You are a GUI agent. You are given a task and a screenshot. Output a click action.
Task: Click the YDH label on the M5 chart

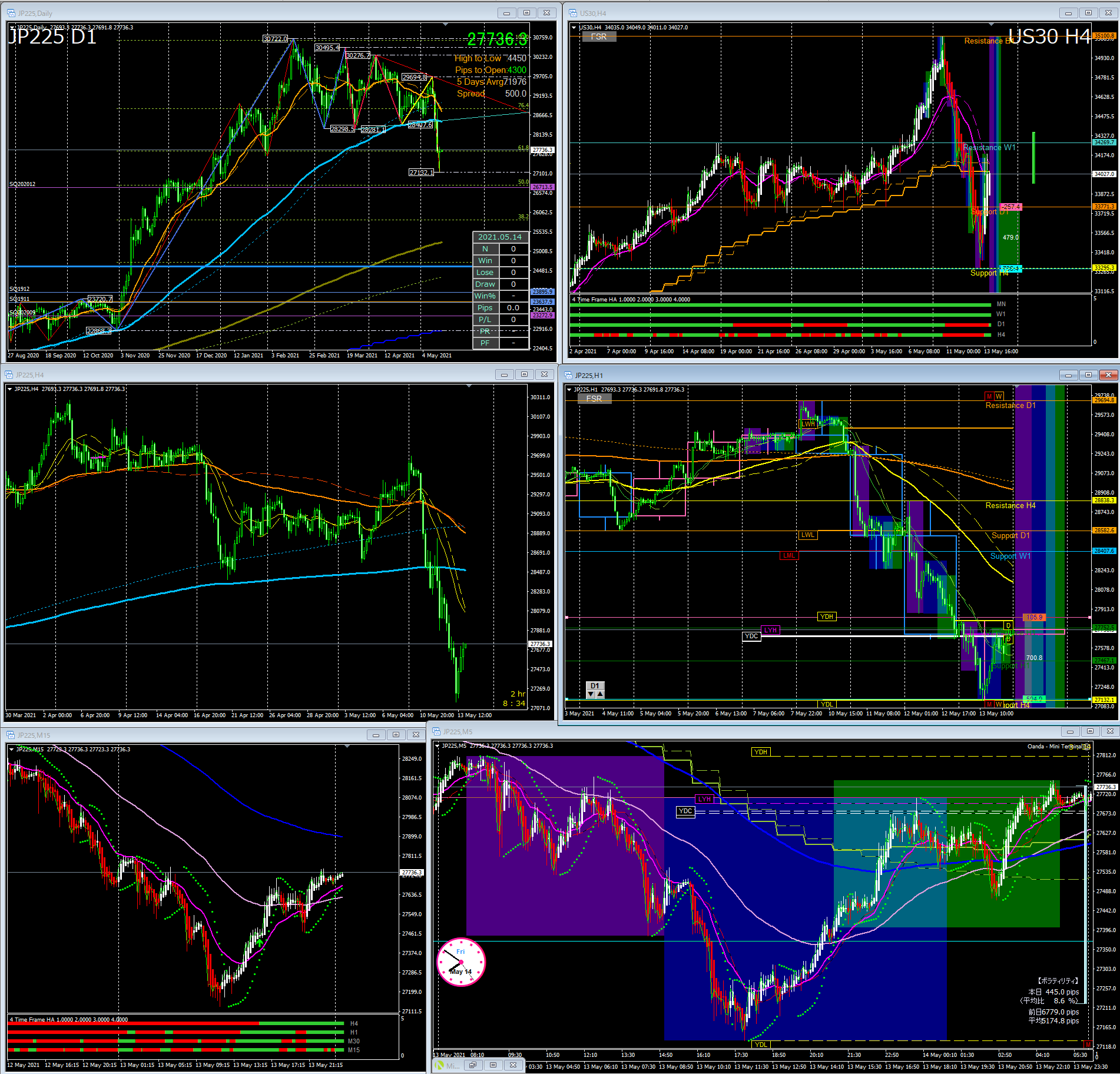761,752
